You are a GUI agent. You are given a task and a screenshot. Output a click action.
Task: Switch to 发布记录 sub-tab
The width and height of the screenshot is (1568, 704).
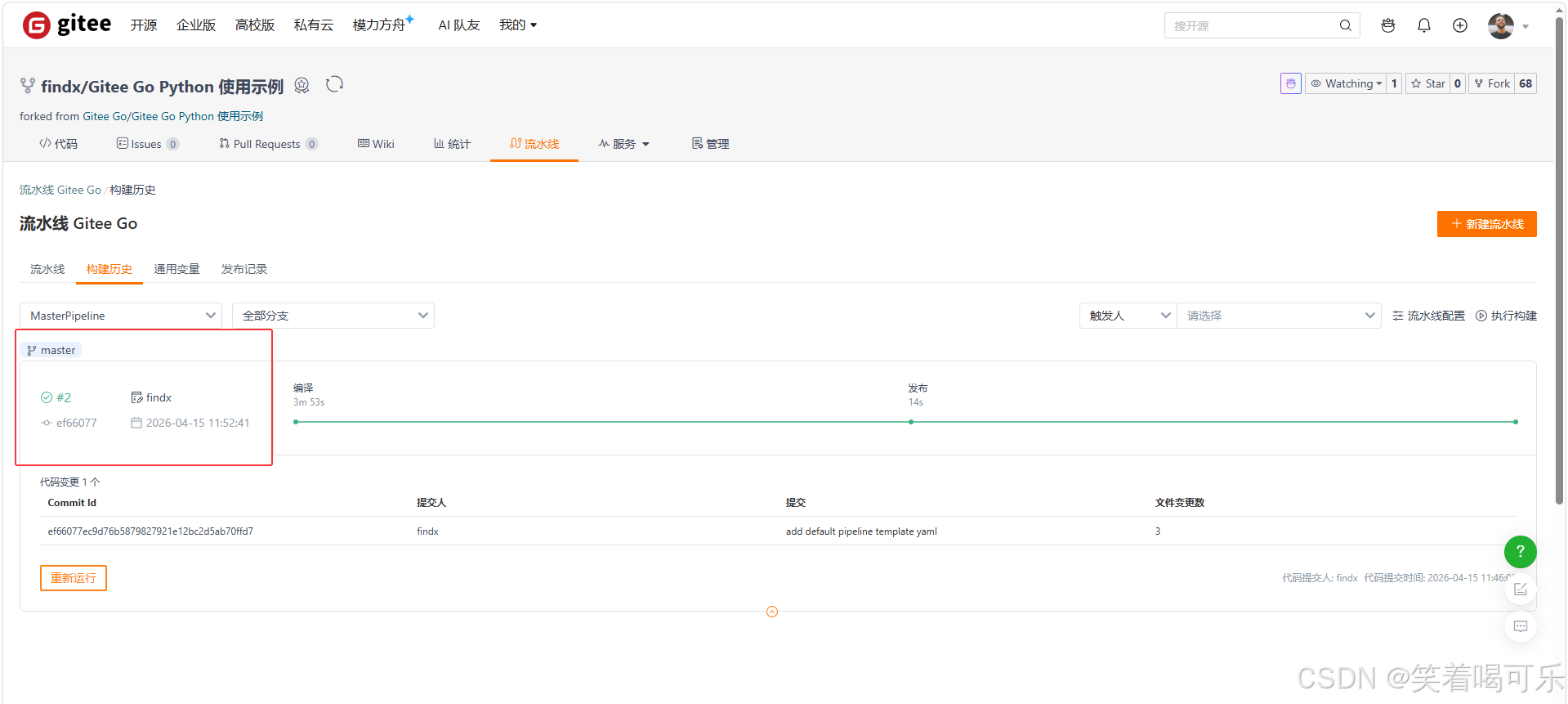(244, 269)
